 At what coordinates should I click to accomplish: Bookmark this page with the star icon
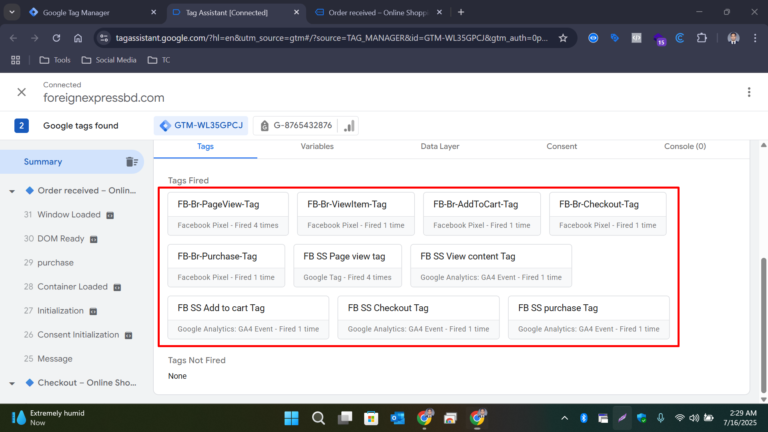pos(564,38)
